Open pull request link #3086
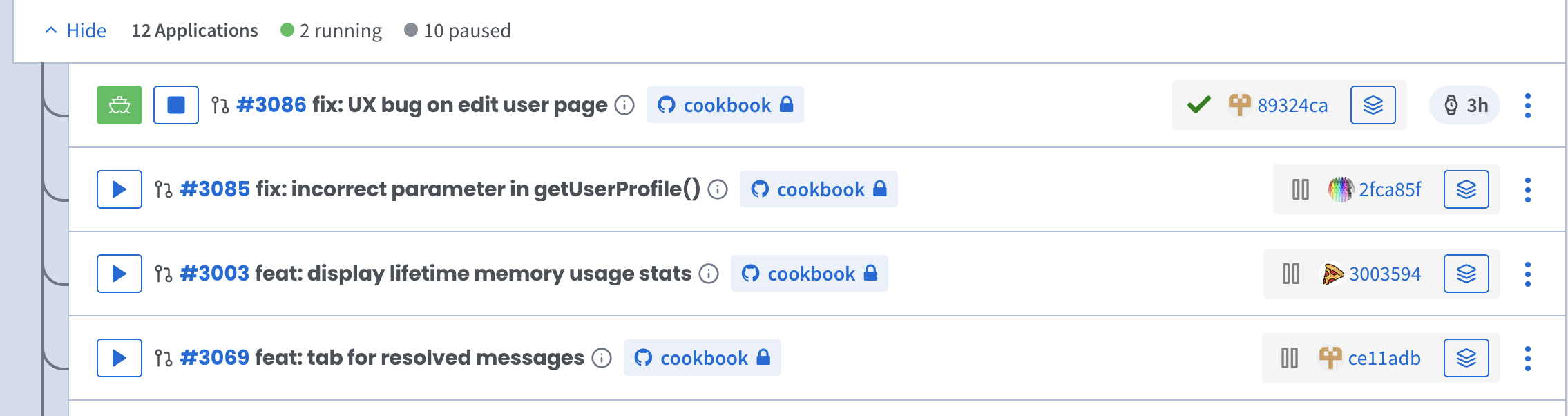 click(271, 105)
